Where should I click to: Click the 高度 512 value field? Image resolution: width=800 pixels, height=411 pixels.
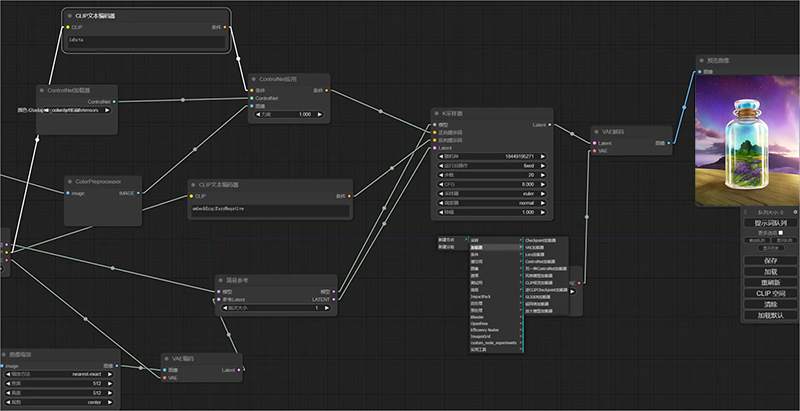[x=59, y=393]
